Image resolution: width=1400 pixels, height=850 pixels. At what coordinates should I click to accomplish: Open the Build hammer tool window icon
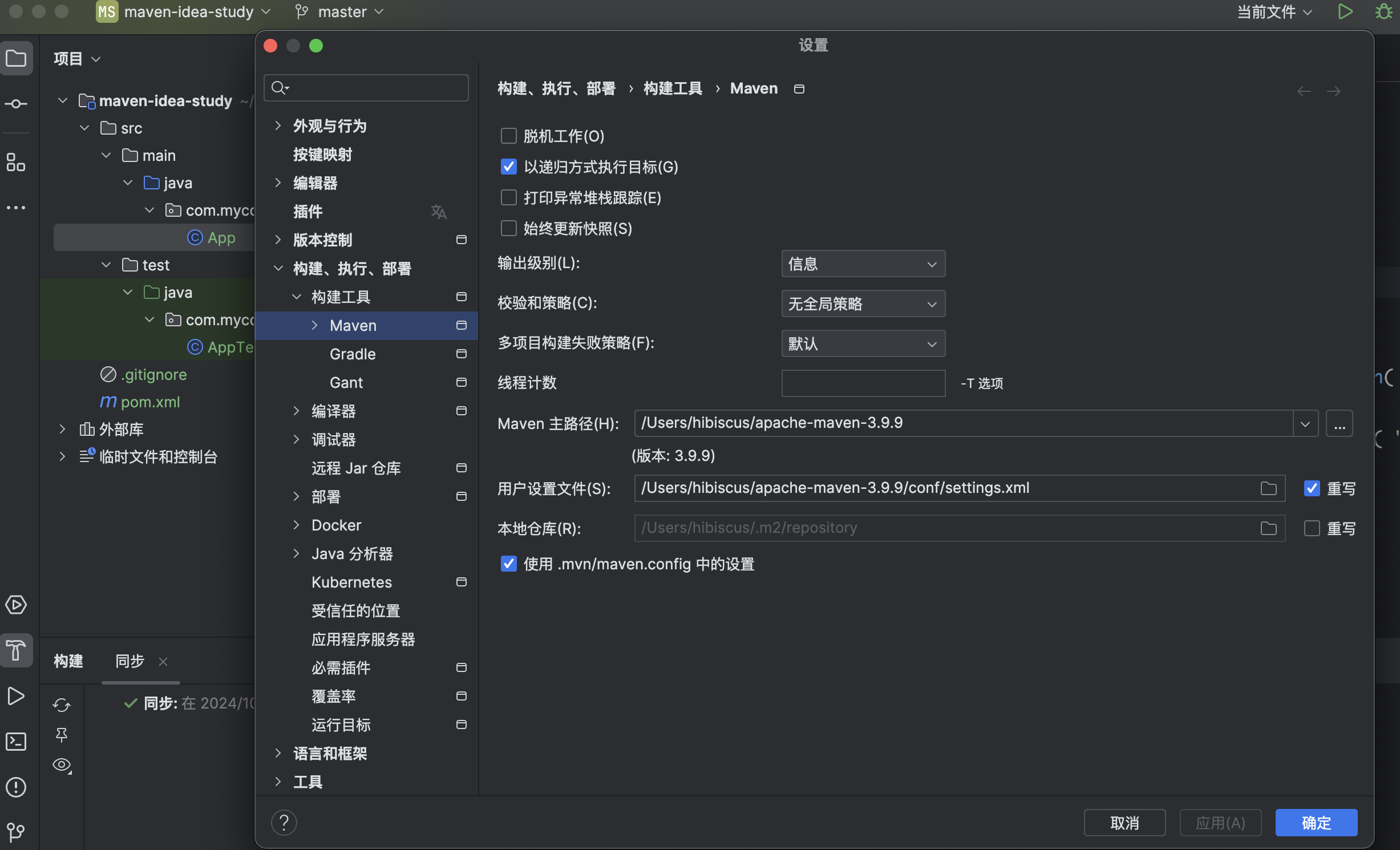pyautogui.click(x=16, y=650)
